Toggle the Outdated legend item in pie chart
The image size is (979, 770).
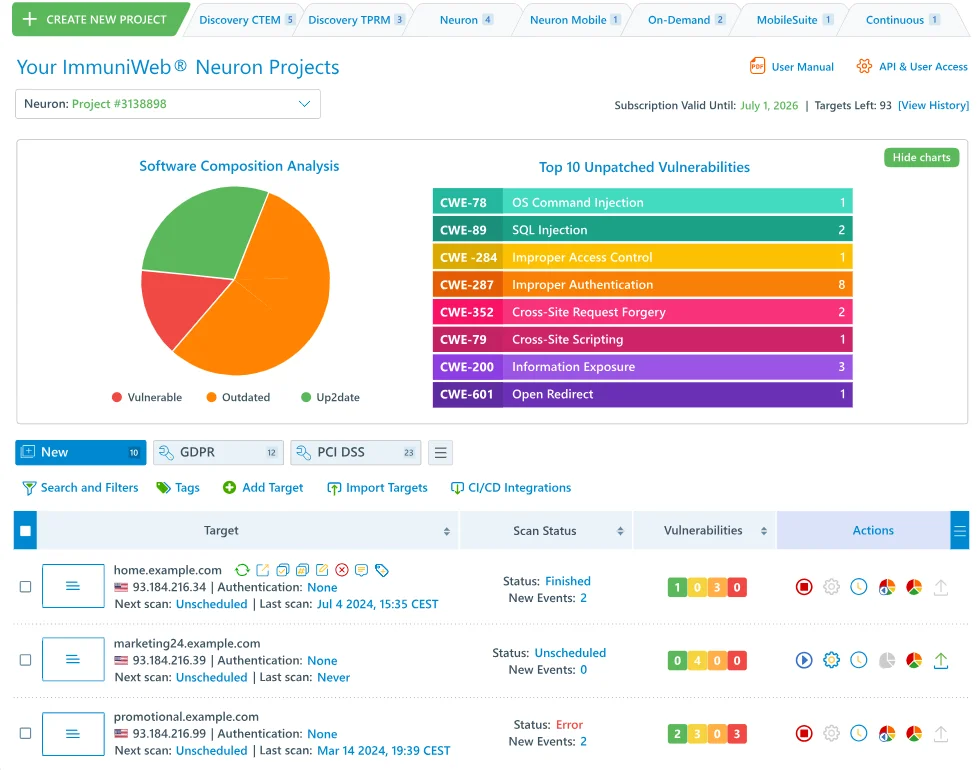(239, 397)
